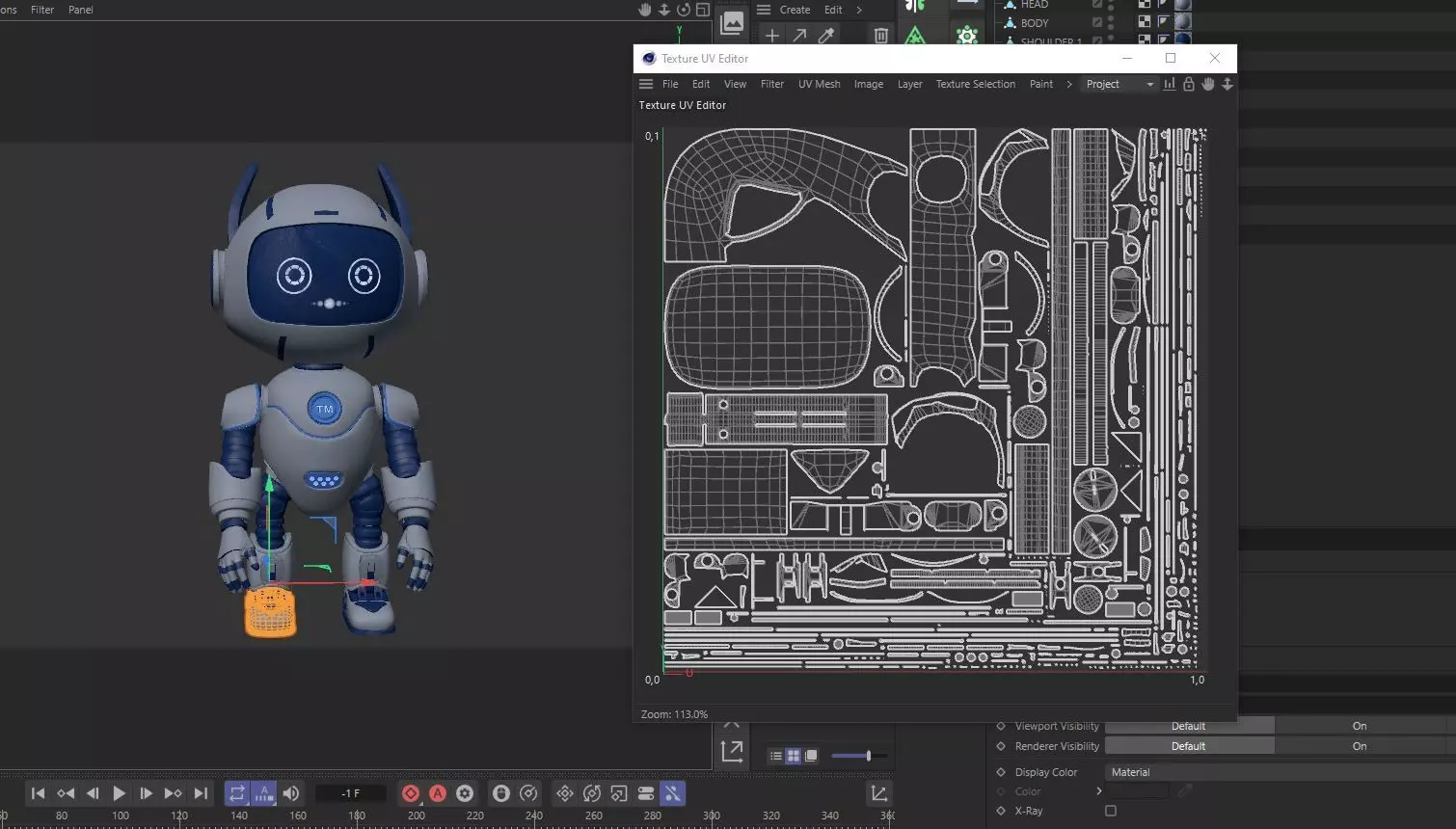
Task: Toggle point level animation icon
Action: (673, 793)
